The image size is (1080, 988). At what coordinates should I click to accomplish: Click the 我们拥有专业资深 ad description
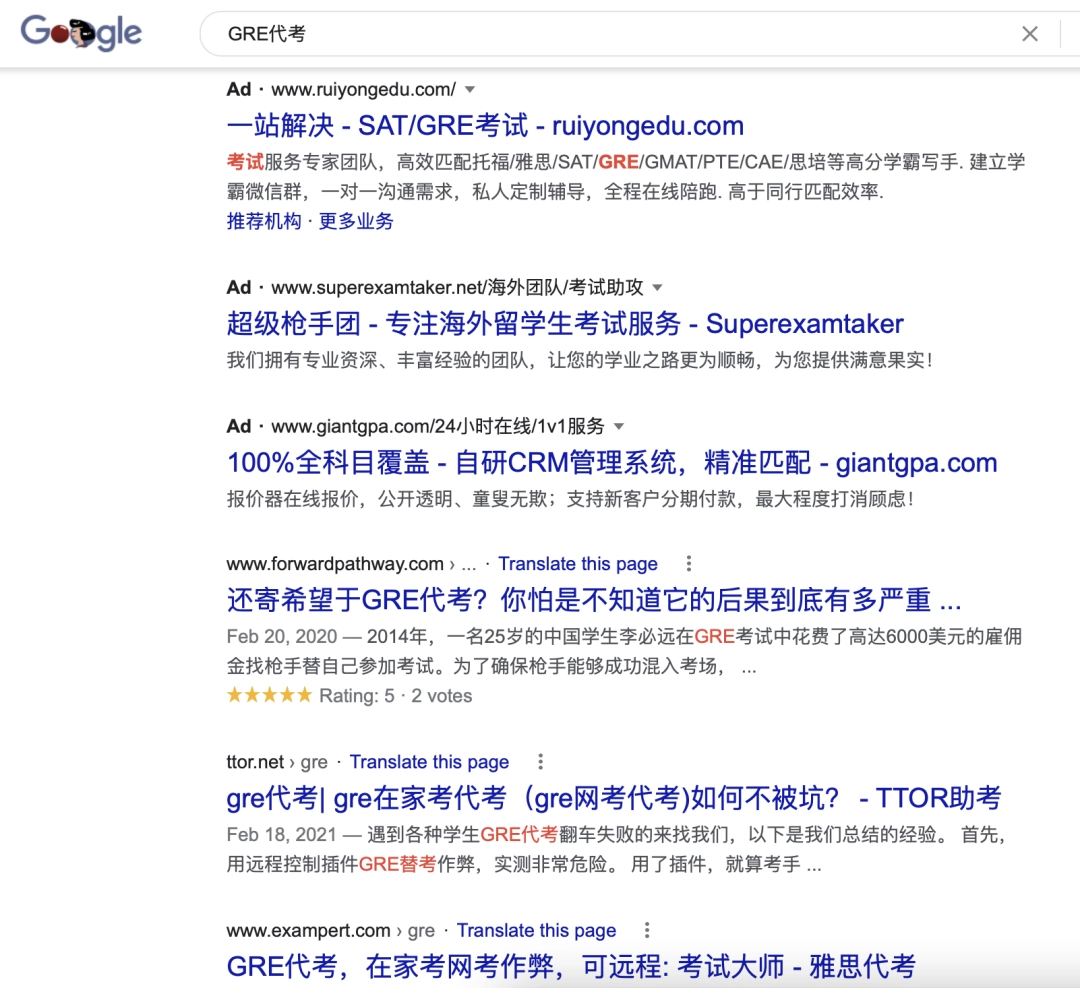580,360
